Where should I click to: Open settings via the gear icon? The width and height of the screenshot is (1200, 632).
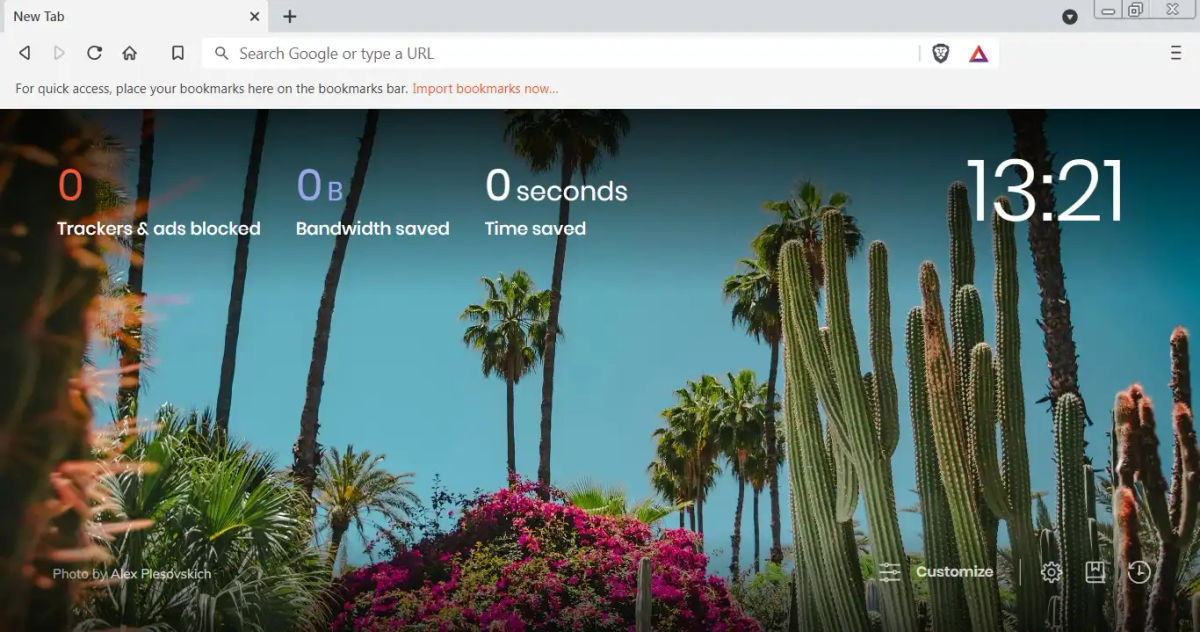(1051, 572)
